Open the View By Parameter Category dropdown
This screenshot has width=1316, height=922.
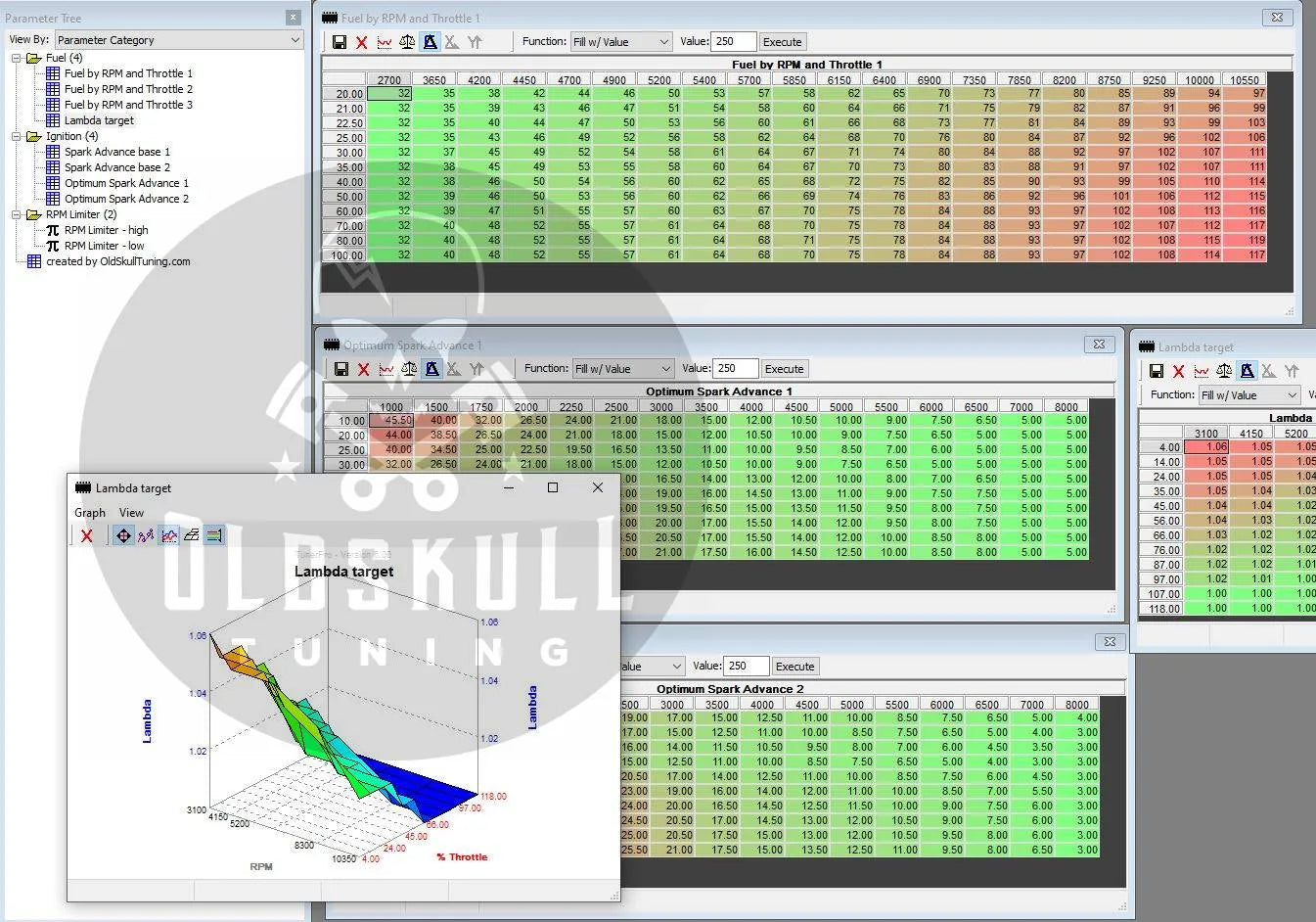pyautogui.click(x=178, y=40)
